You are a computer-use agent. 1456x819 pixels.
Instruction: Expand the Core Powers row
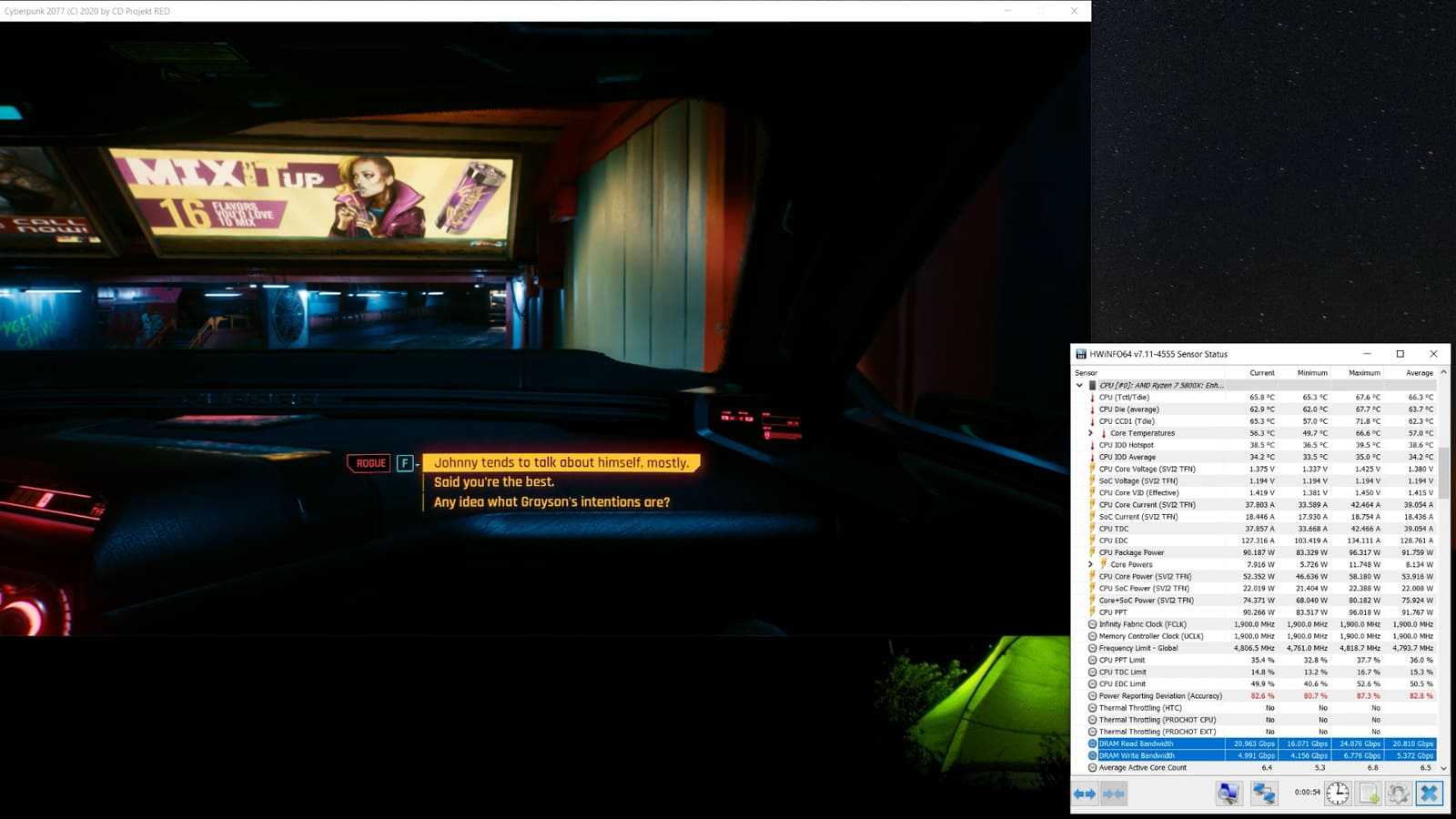(x=1091, y=564)
